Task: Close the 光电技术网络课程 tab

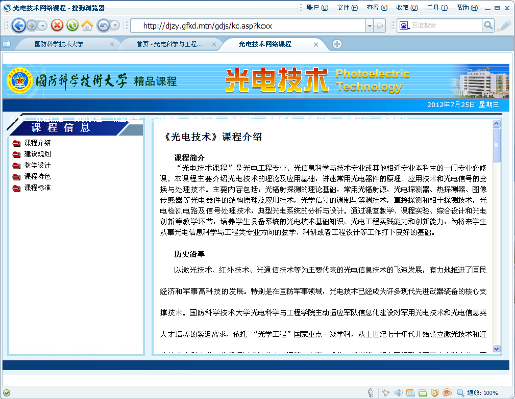Action: pyautogui.click(x=316, y=44)
